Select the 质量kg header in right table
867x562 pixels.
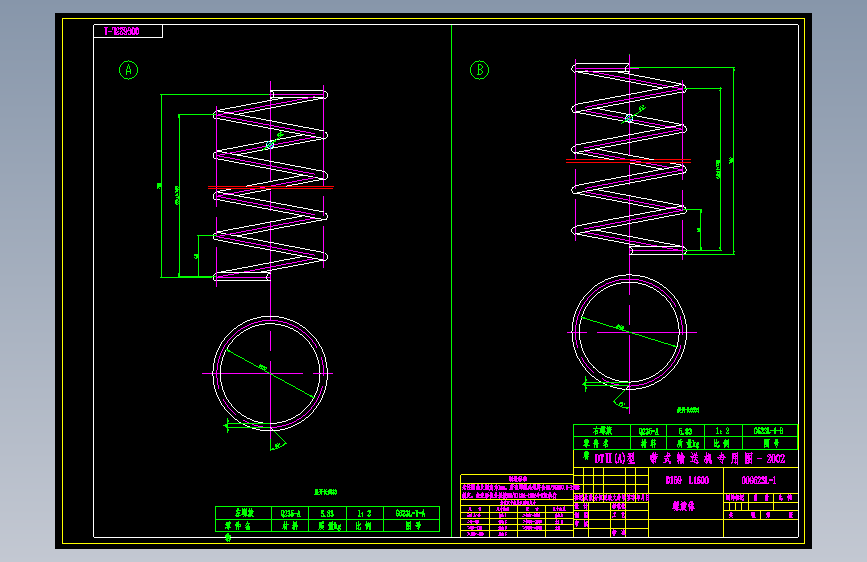tap(685, 443)
